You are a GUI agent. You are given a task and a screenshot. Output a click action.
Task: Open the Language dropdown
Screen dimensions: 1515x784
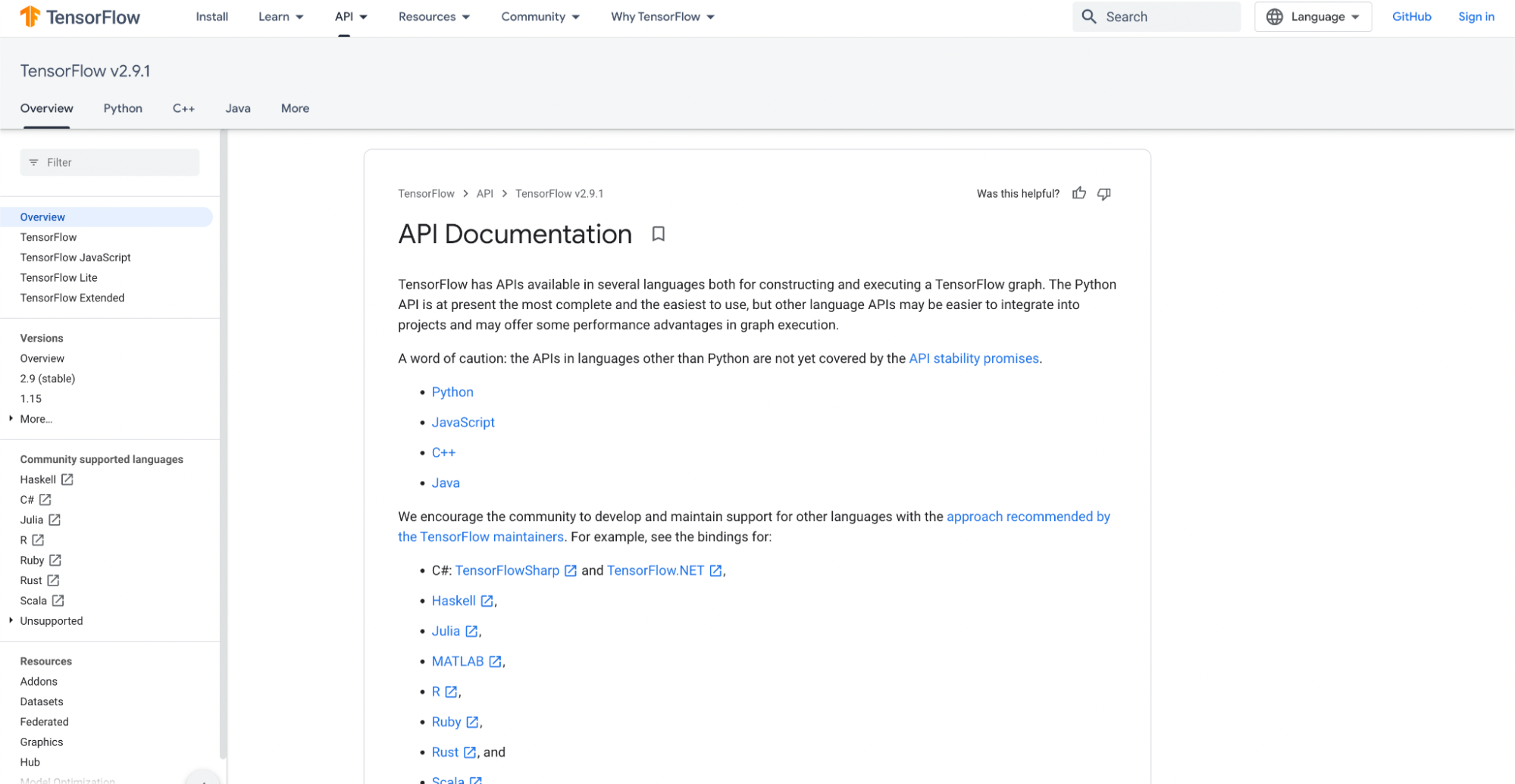point(1313,16)
